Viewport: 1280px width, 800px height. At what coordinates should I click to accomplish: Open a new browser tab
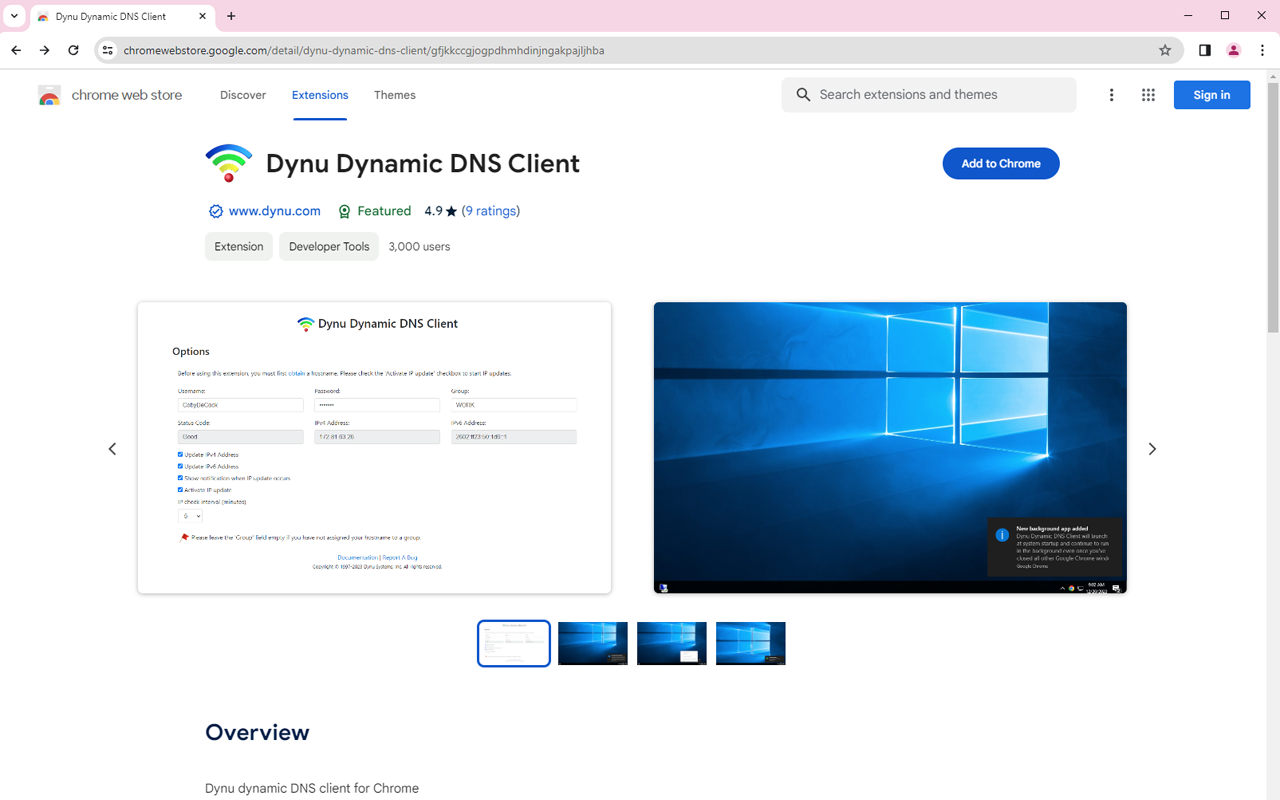click(231, 16)
